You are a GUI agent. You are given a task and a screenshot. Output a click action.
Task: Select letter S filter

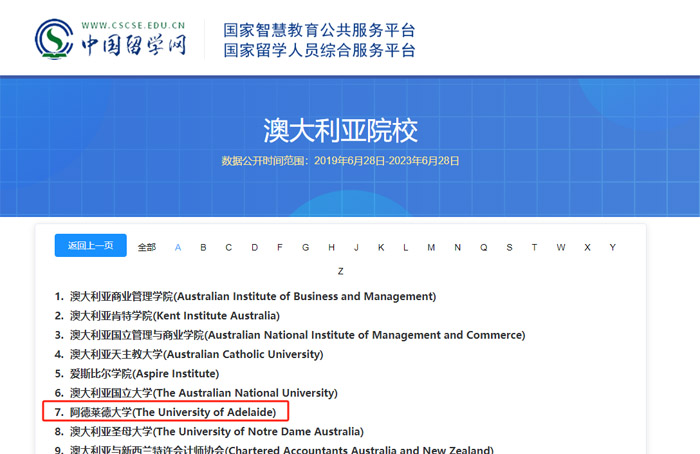click(509, 247)
